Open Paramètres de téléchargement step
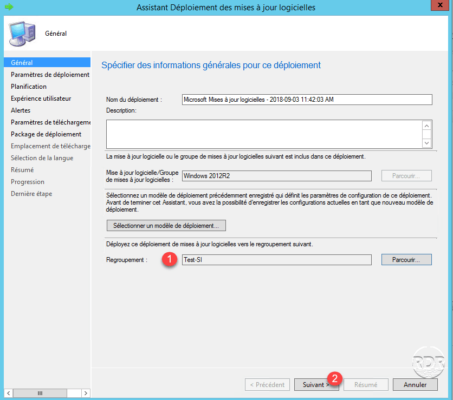This screenshot has height=400, width=453. pos(50,122)
